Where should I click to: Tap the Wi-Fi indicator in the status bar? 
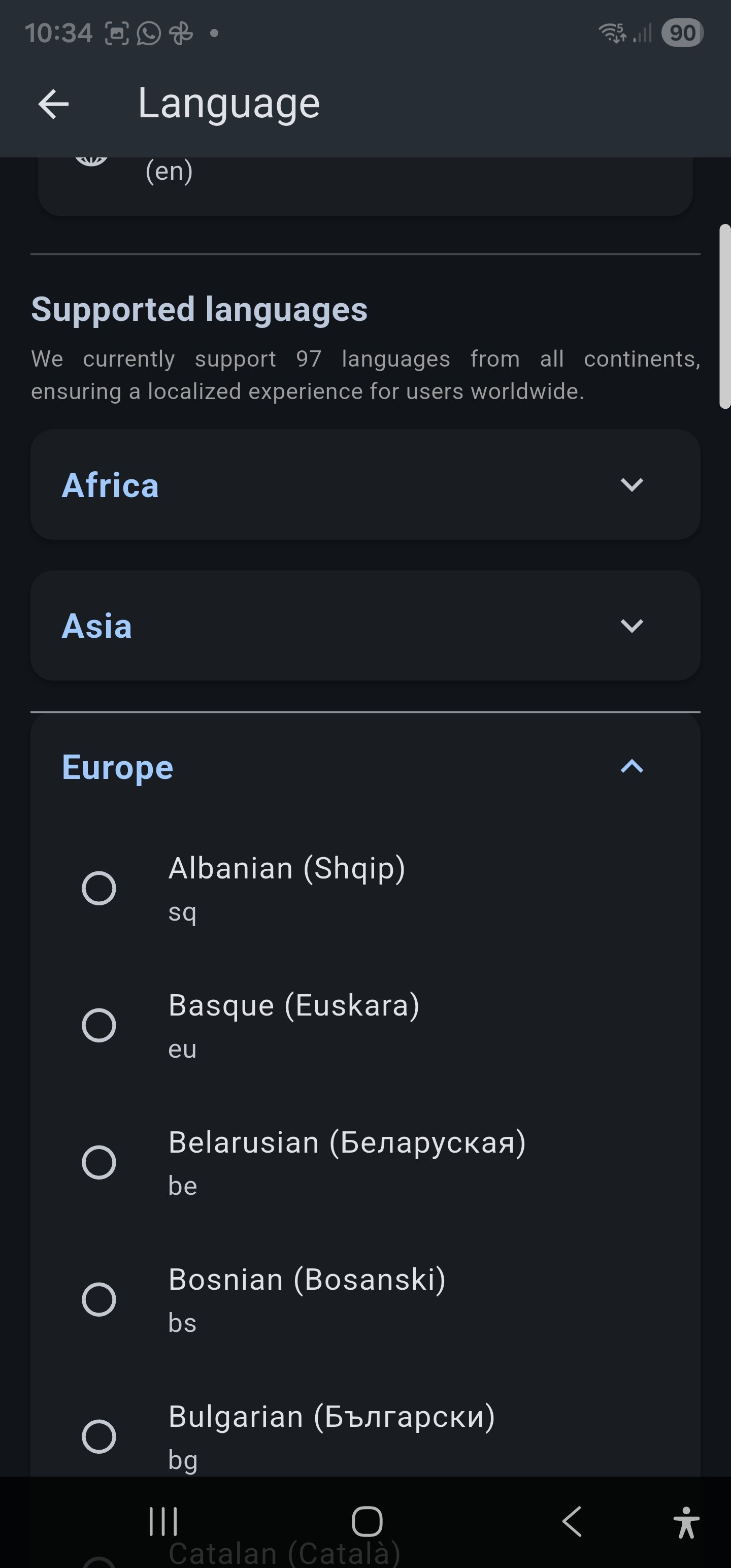(x=612, y=31)
